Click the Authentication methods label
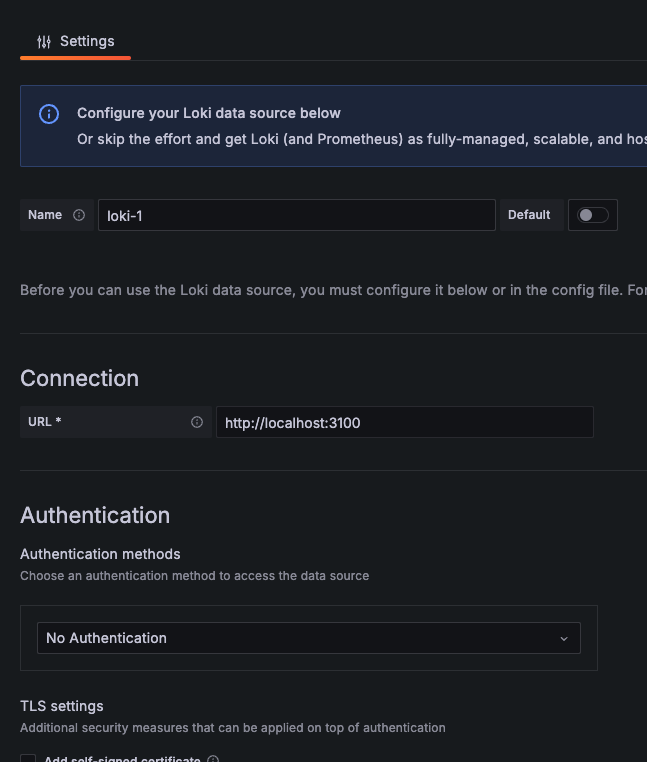Image resolution: width=647 pixels, height=762 pixels. (100, 554)
